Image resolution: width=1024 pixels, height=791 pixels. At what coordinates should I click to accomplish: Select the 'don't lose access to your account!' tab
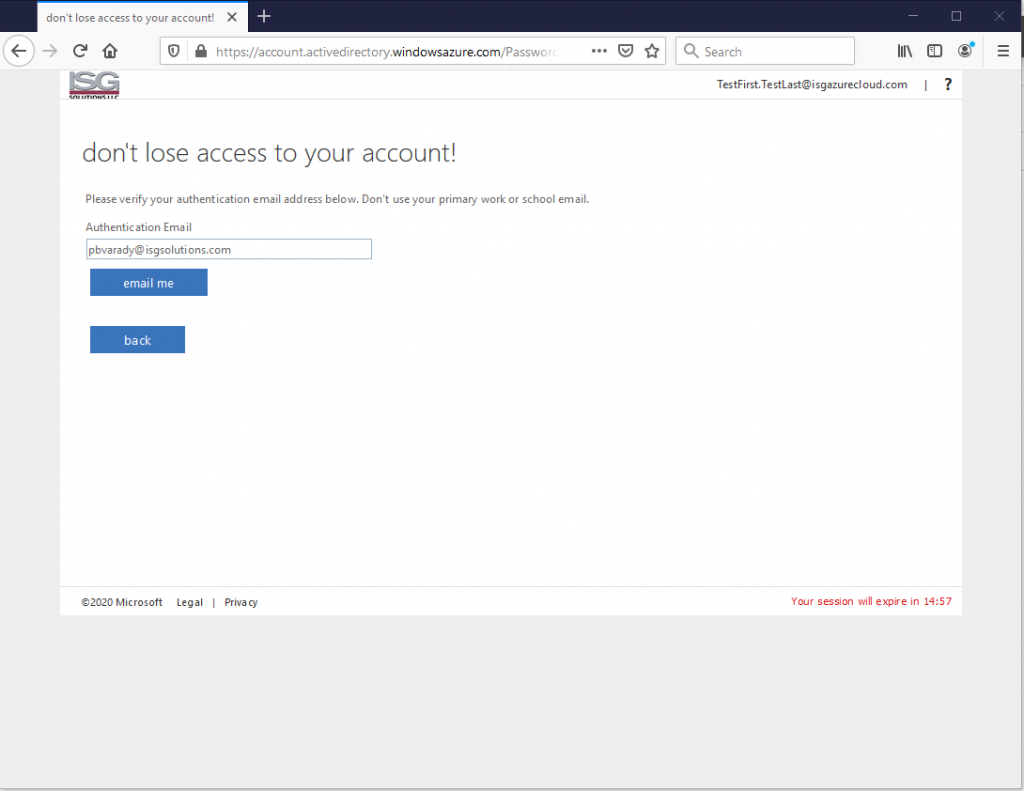pos(142,17)
